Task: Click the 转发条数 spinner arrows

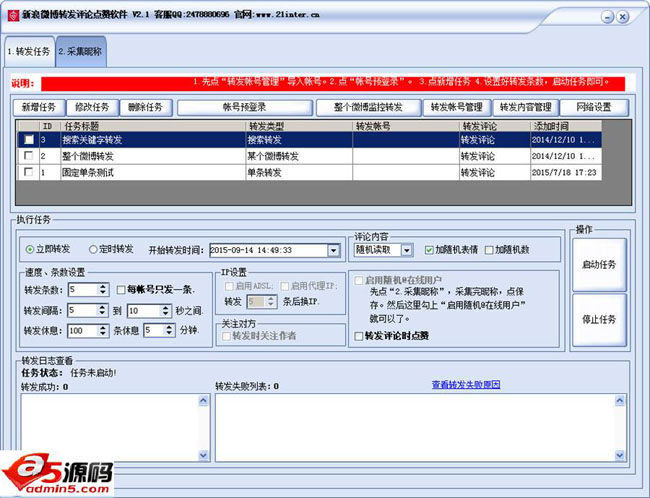Action: pyautogui.click(x=103, y=289)
